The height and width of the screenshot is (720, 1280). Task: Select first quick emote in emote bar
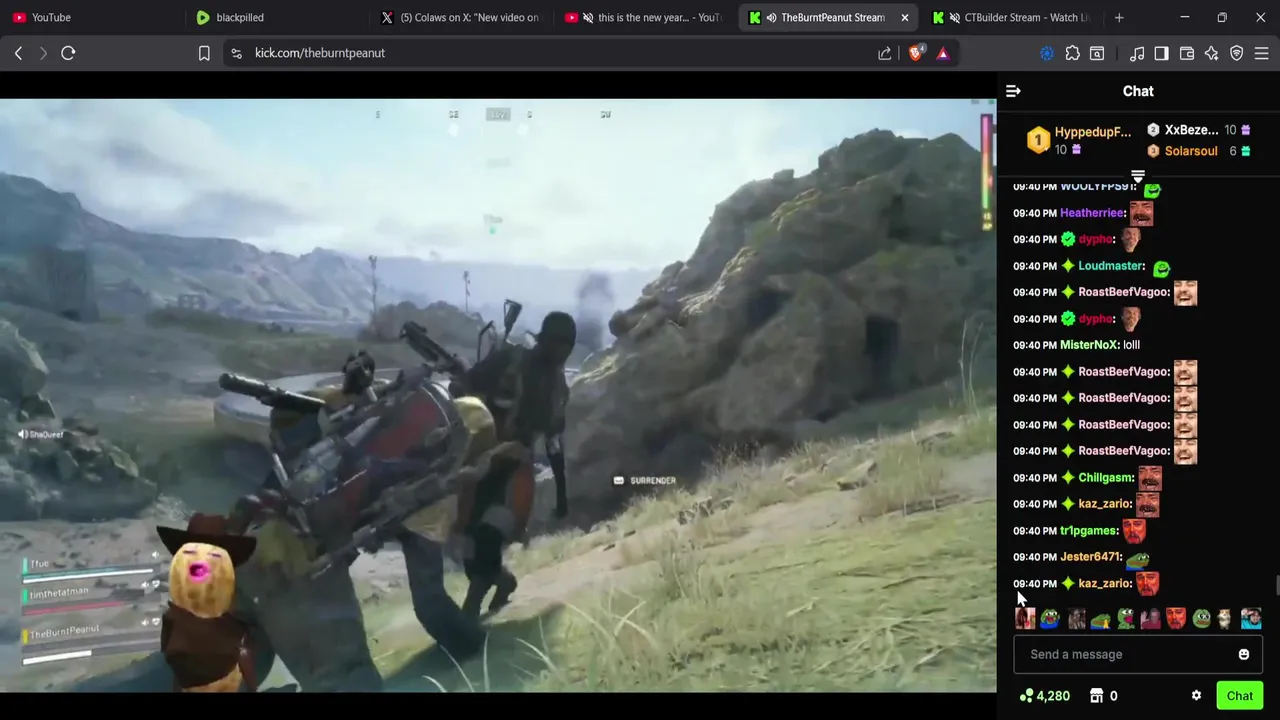pyautogui.click(x=1025, y=619)
